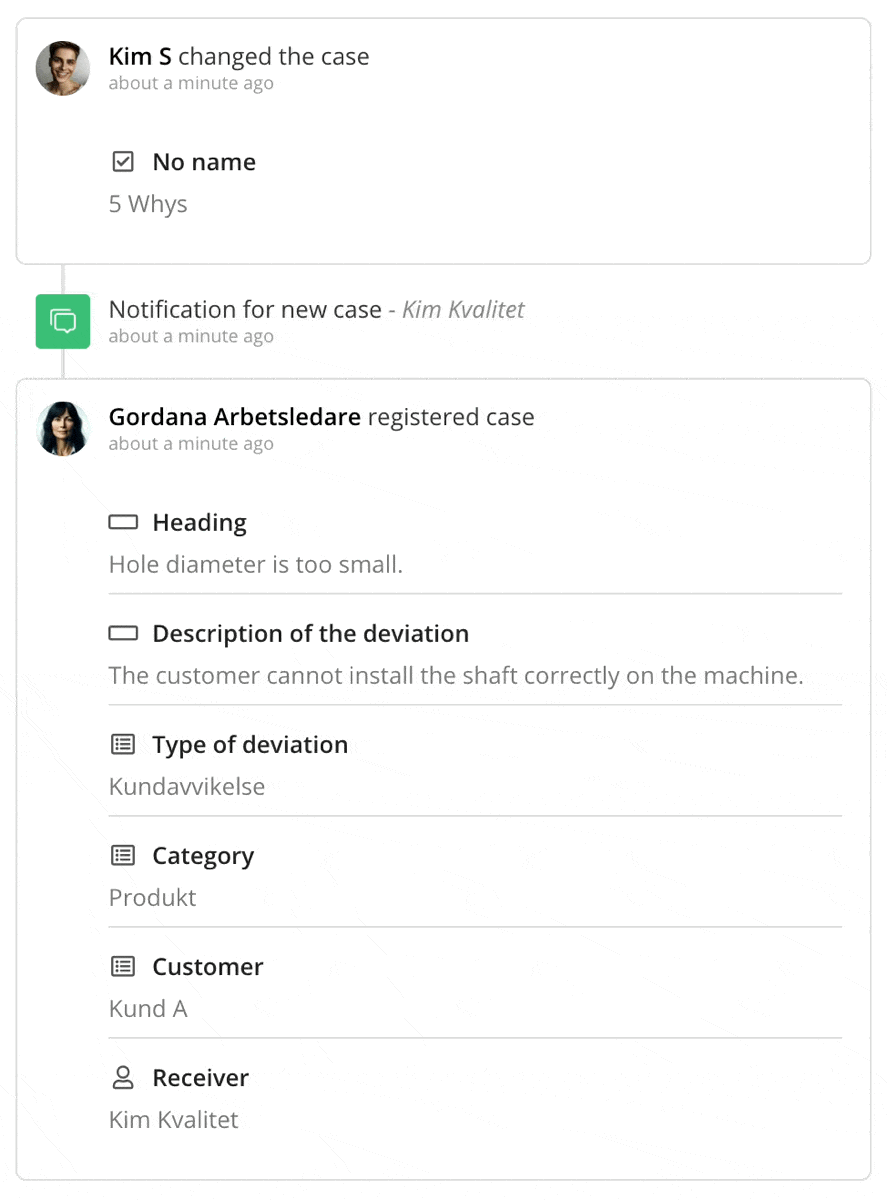This screenshot has width=887, height=1200.
Task: Click Gordana Arbetsledare profile avatar
Action: pos(63,429)
